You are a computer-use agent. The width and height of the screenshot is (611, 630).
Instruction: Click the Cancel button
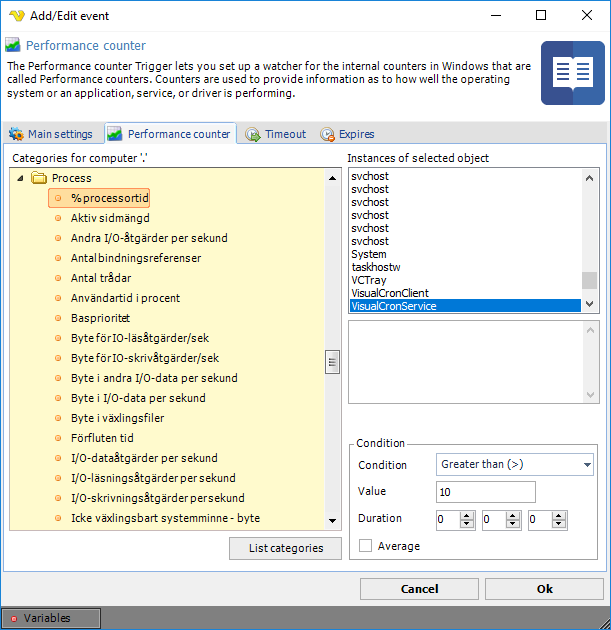420,589
